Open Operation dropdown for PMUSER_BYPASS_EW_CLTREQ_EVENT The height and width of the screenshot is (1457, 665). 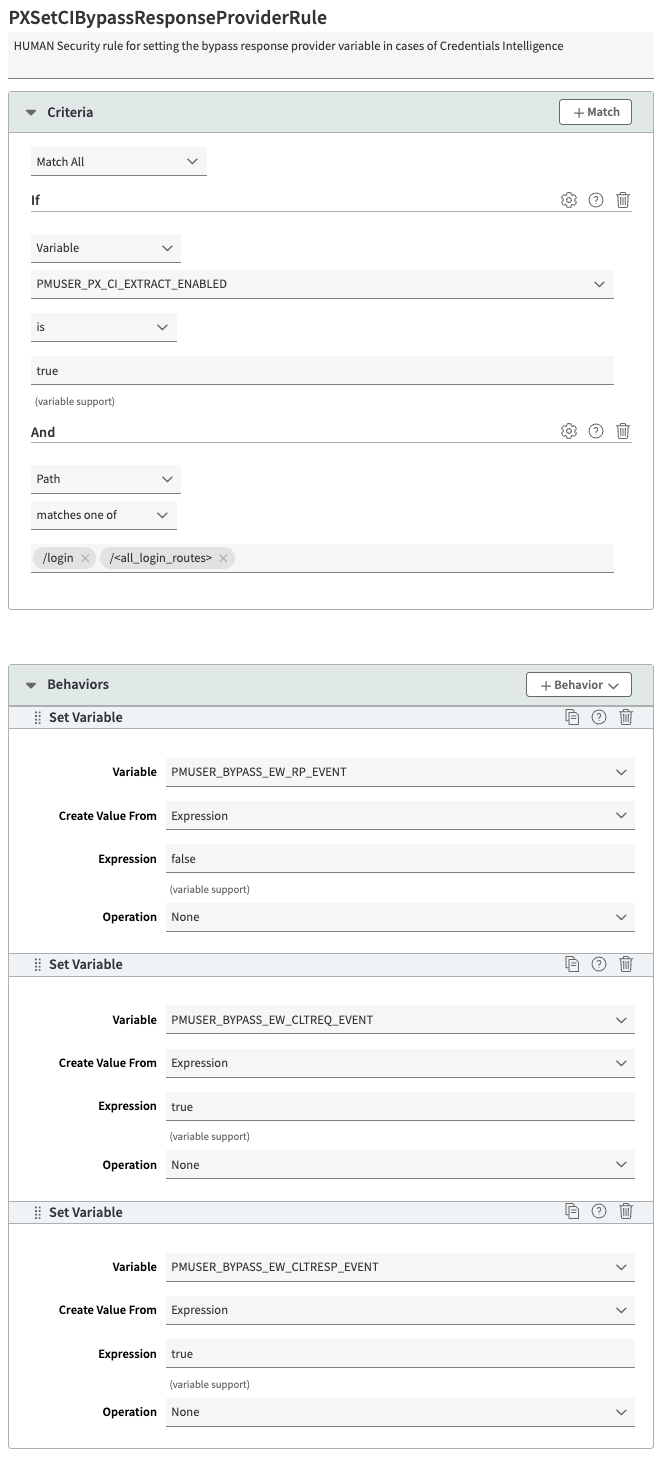400,1165
